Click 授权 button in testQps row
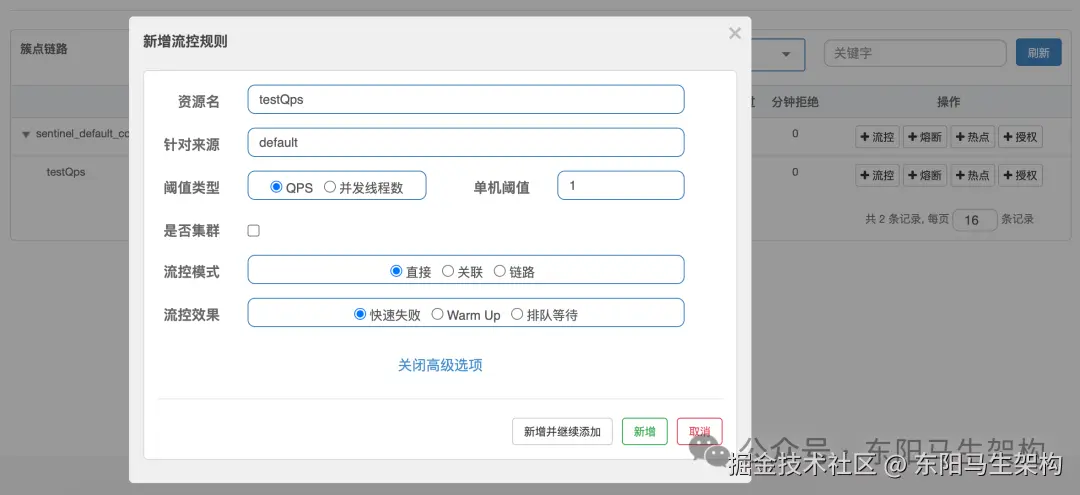1080x495 pixels. [x=1020, y=176]
